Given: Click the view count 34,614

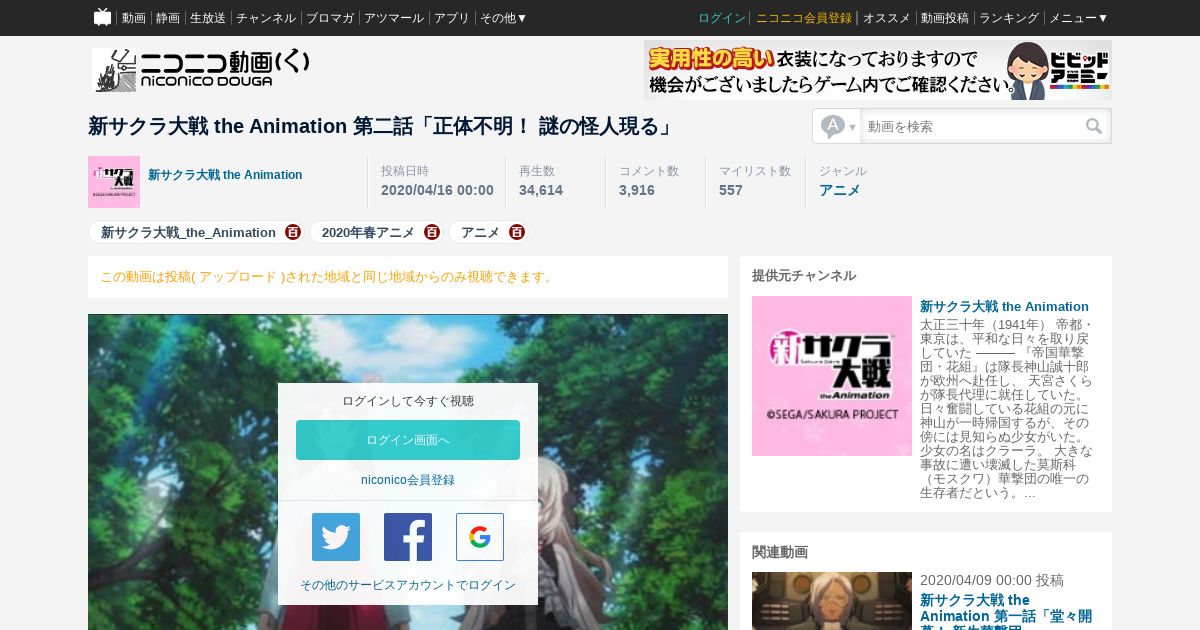Looking at the screenshot, I should click(x=541, y=190).
